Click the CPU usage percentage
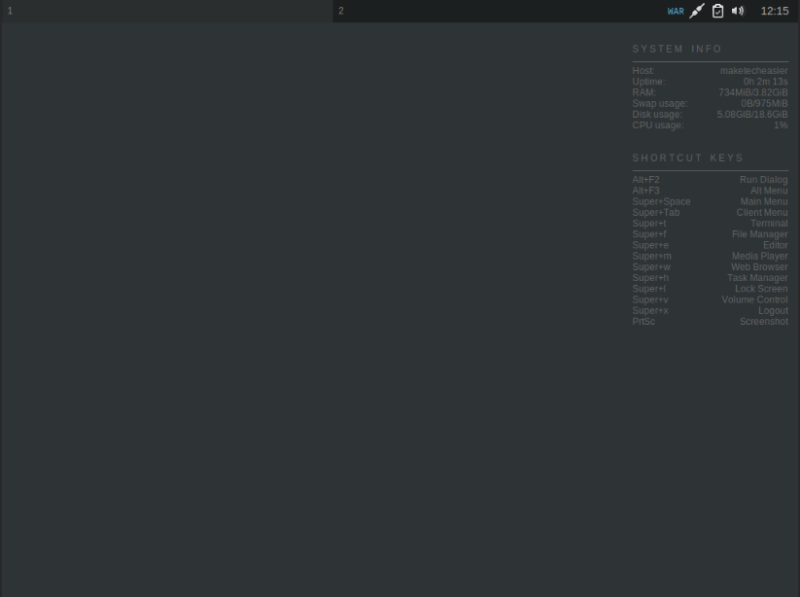The image size is (800, 597). click(782, 124)
